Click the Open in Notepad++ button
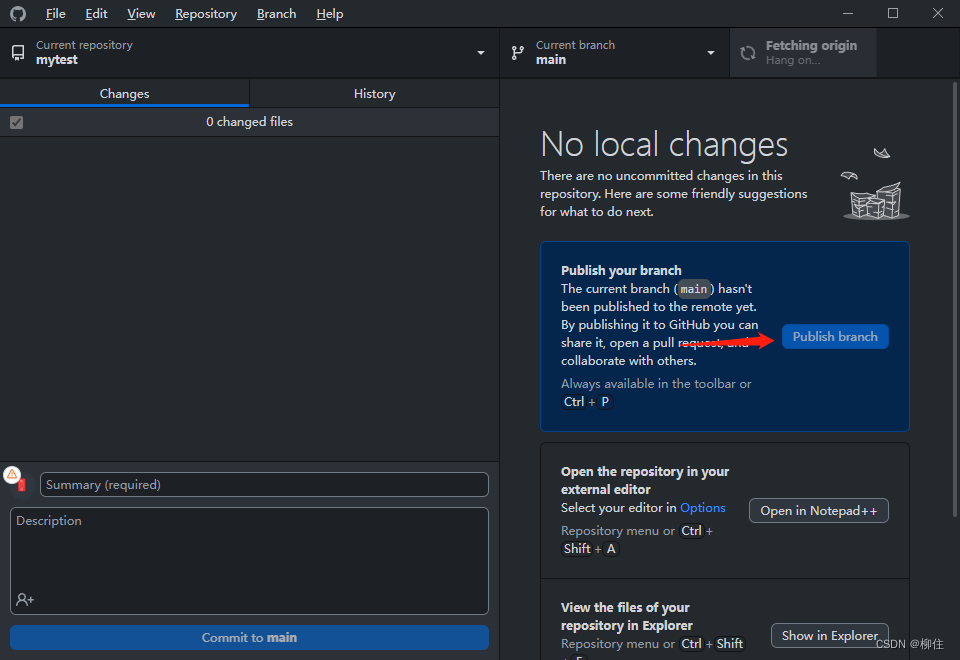 tap(819, 511)
